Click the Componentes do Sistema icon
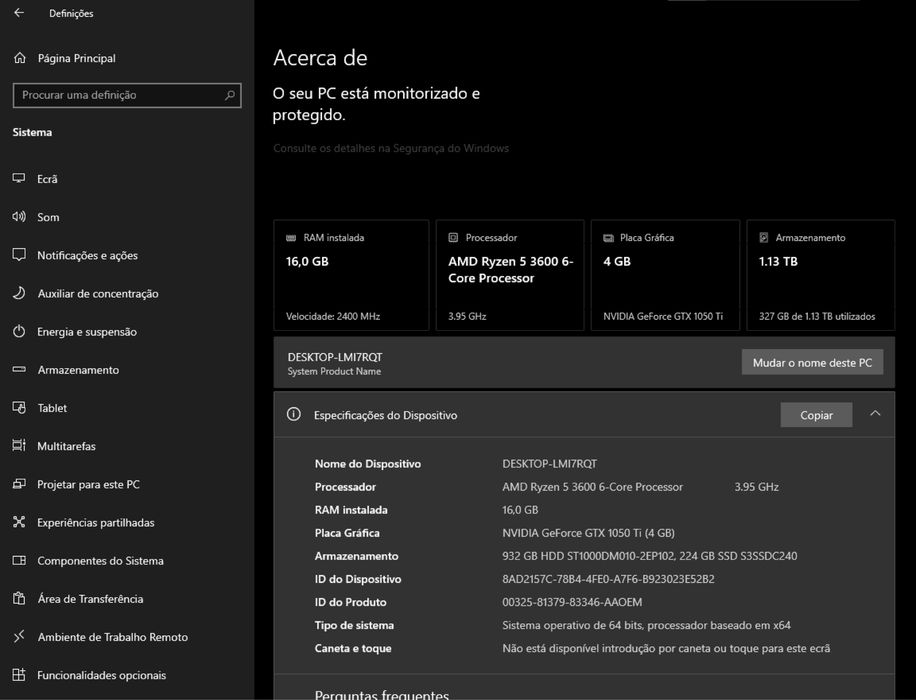The width and height of the screenshot is (916, 700). click(x=19, y=560)
